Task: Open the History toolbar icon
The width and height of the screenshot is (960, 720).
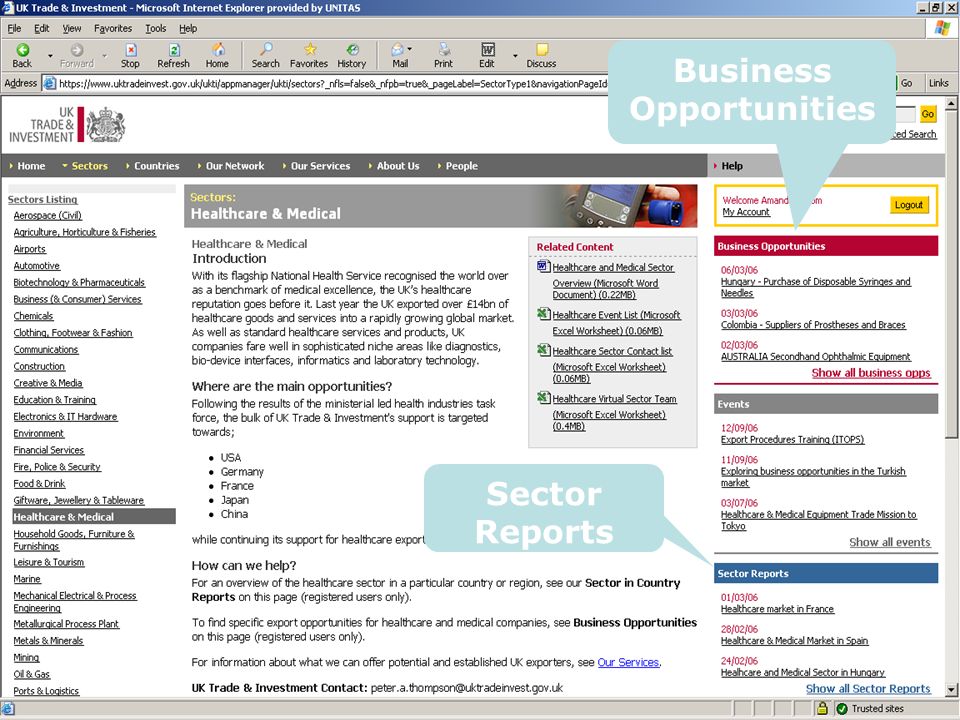Action: click(x=352, y=50)
